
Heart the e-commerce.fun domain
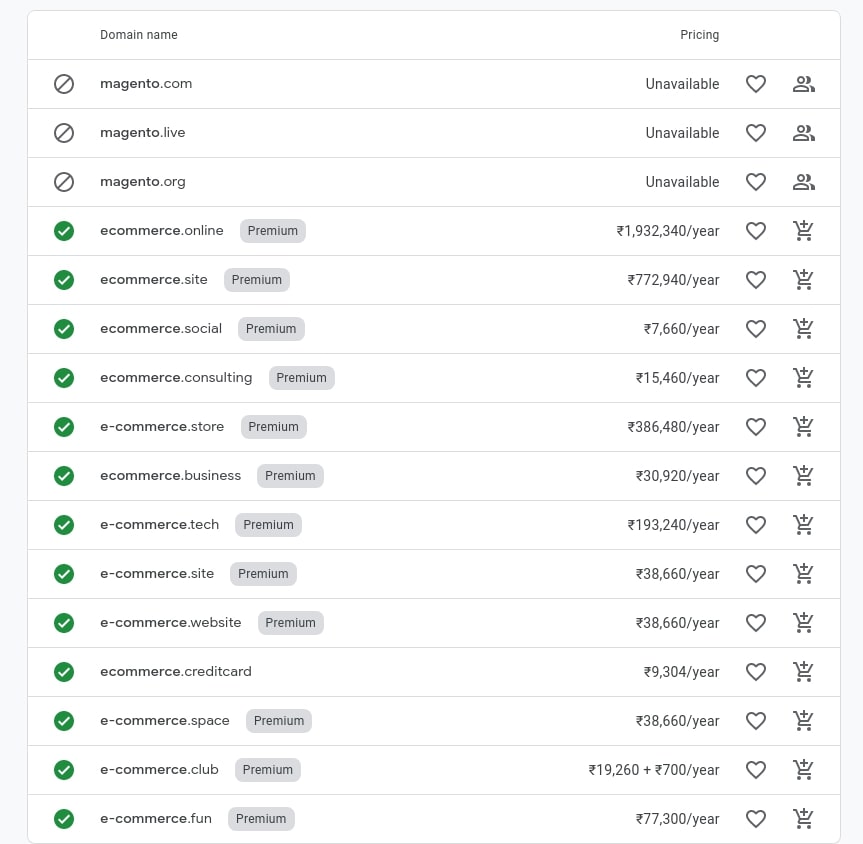click(756, 819)
